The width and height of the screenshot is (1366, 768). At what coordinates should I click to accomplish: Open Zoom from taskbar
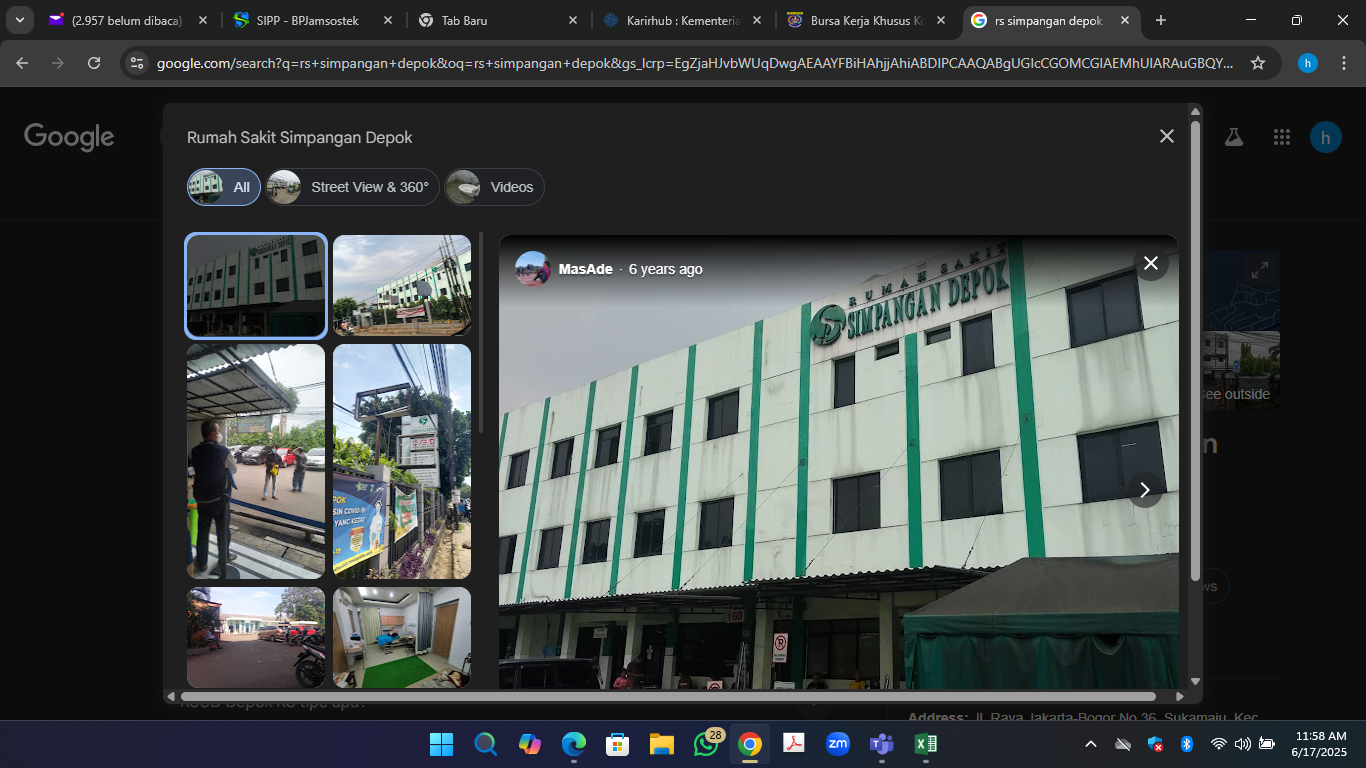[838, 744]
